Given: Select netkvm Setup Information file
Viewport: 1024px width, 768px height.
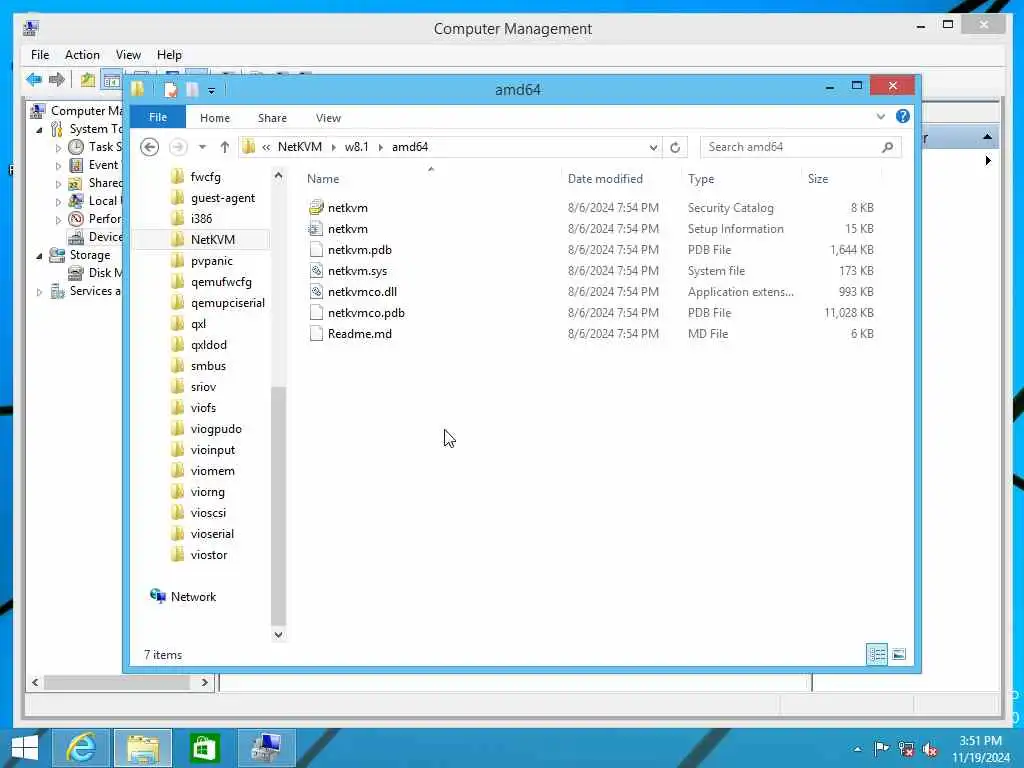Looking at the screenshot, I should (347, 229).
